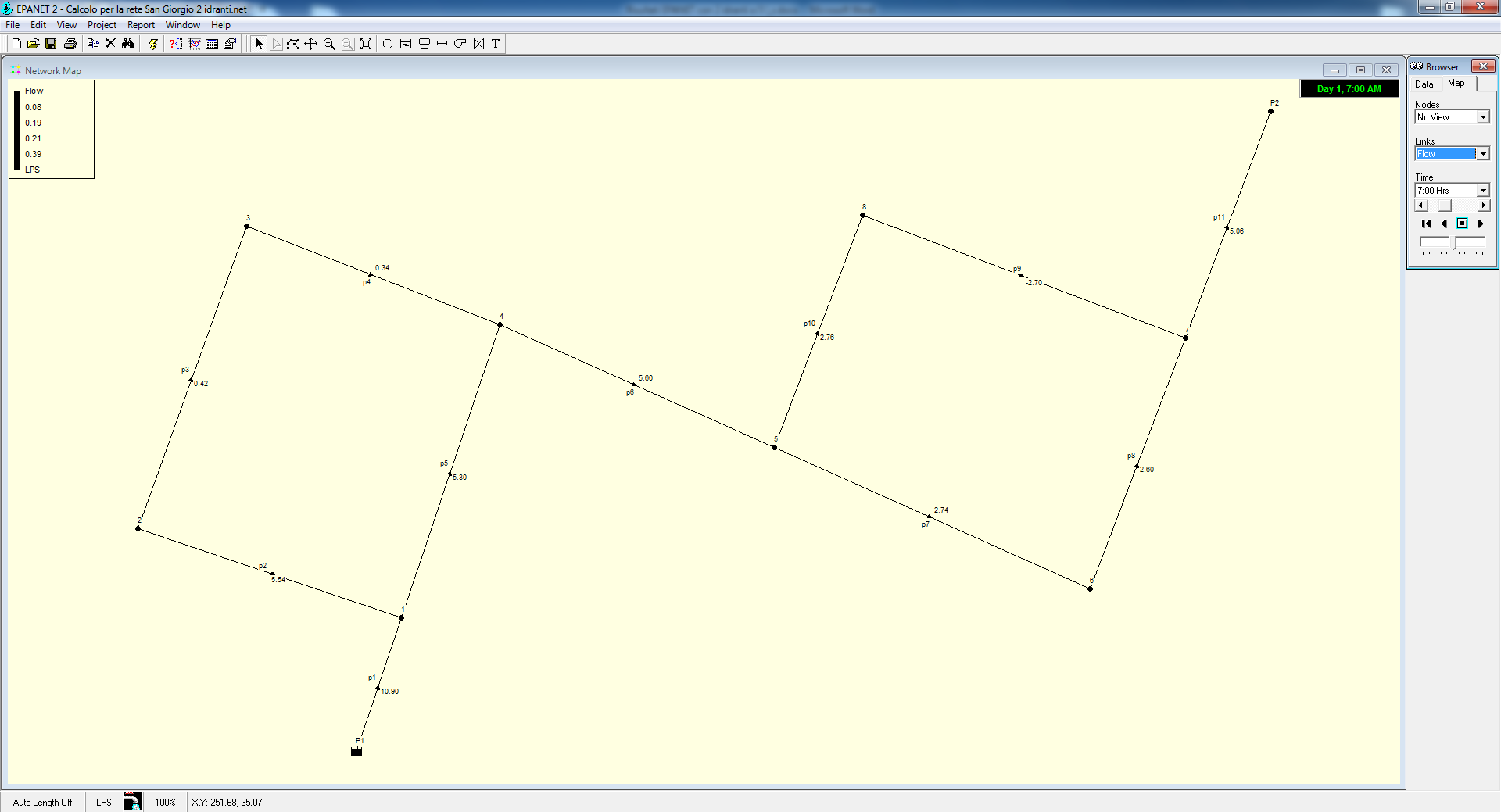Play animation backward
This screenshot has height=812, width=1501.
click(1444, 224)
